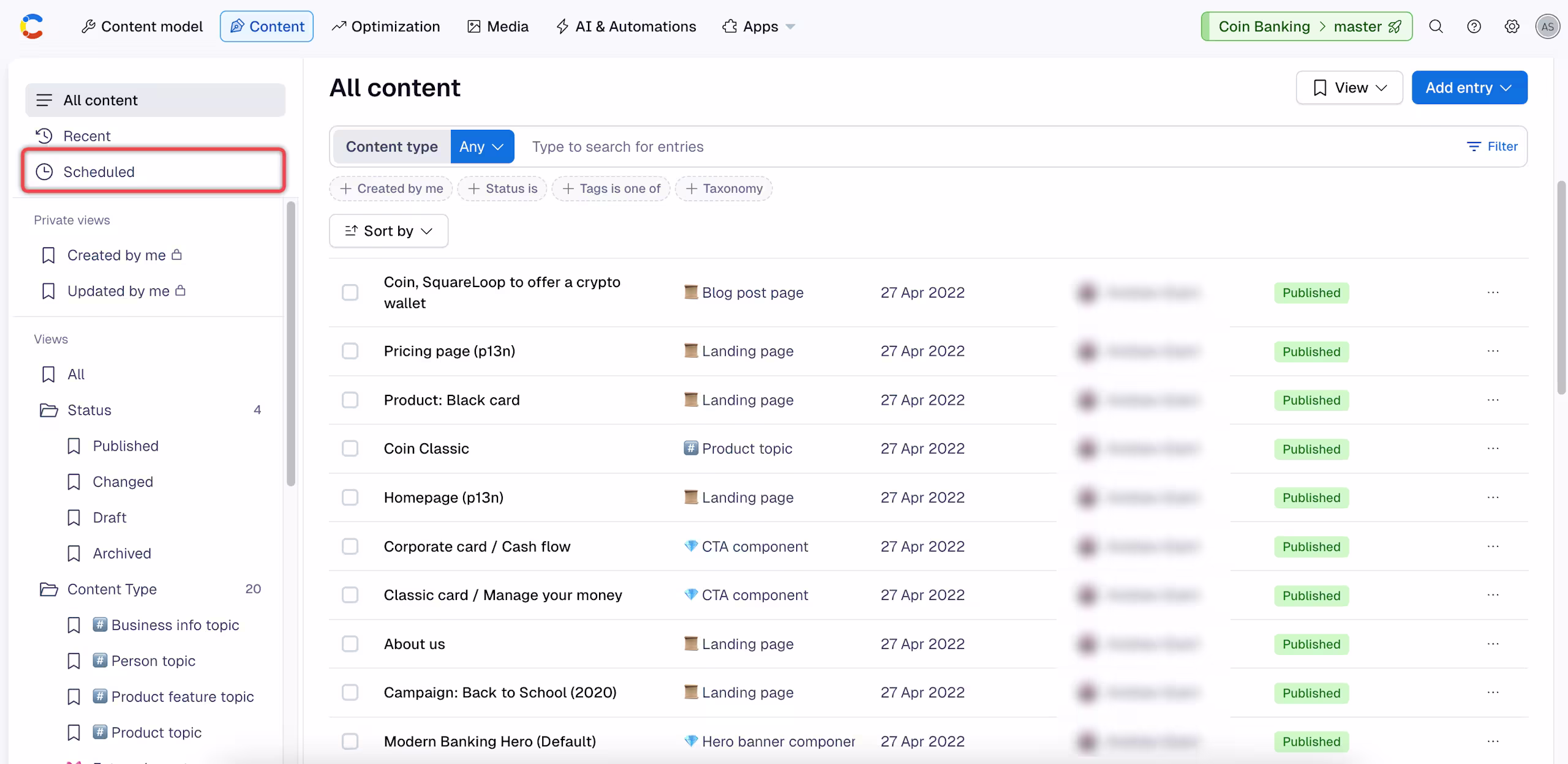
Task: Open the help question mark icon
Action: pos(1474,26)
